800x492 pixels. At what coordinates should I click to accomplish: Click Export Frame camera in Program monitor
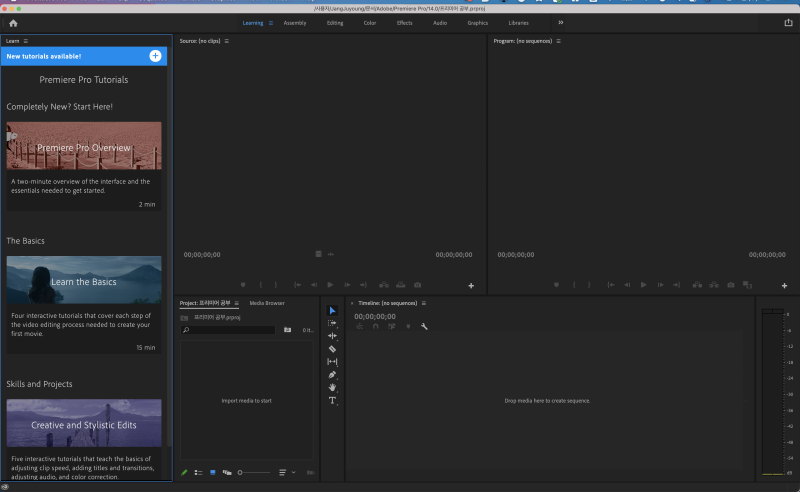click(731, 285)
